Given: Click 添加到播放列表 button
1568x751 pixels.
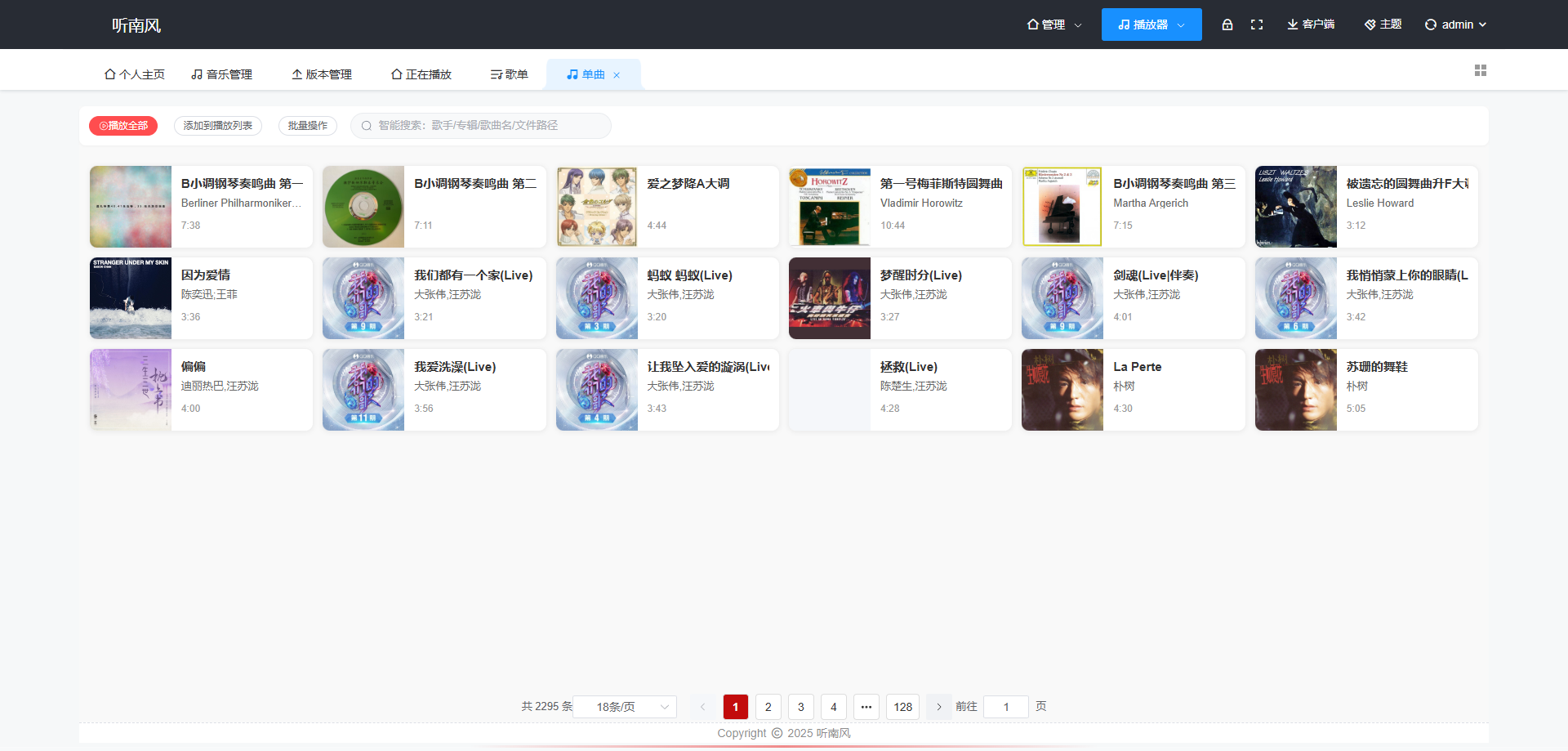Looking at the screenshot, I should 218,126.
